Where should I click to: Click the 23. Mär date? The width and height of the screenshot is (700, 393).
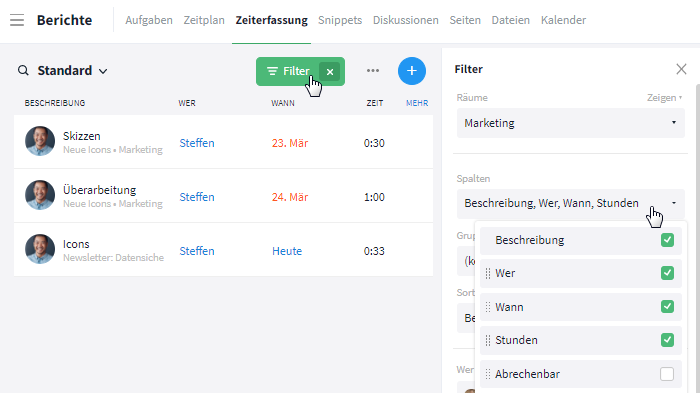pos(290,143)
